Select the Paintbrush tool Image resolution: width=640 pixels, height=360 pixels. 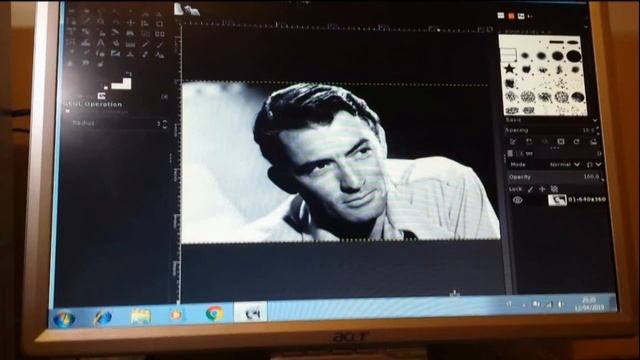click(160, 44)
